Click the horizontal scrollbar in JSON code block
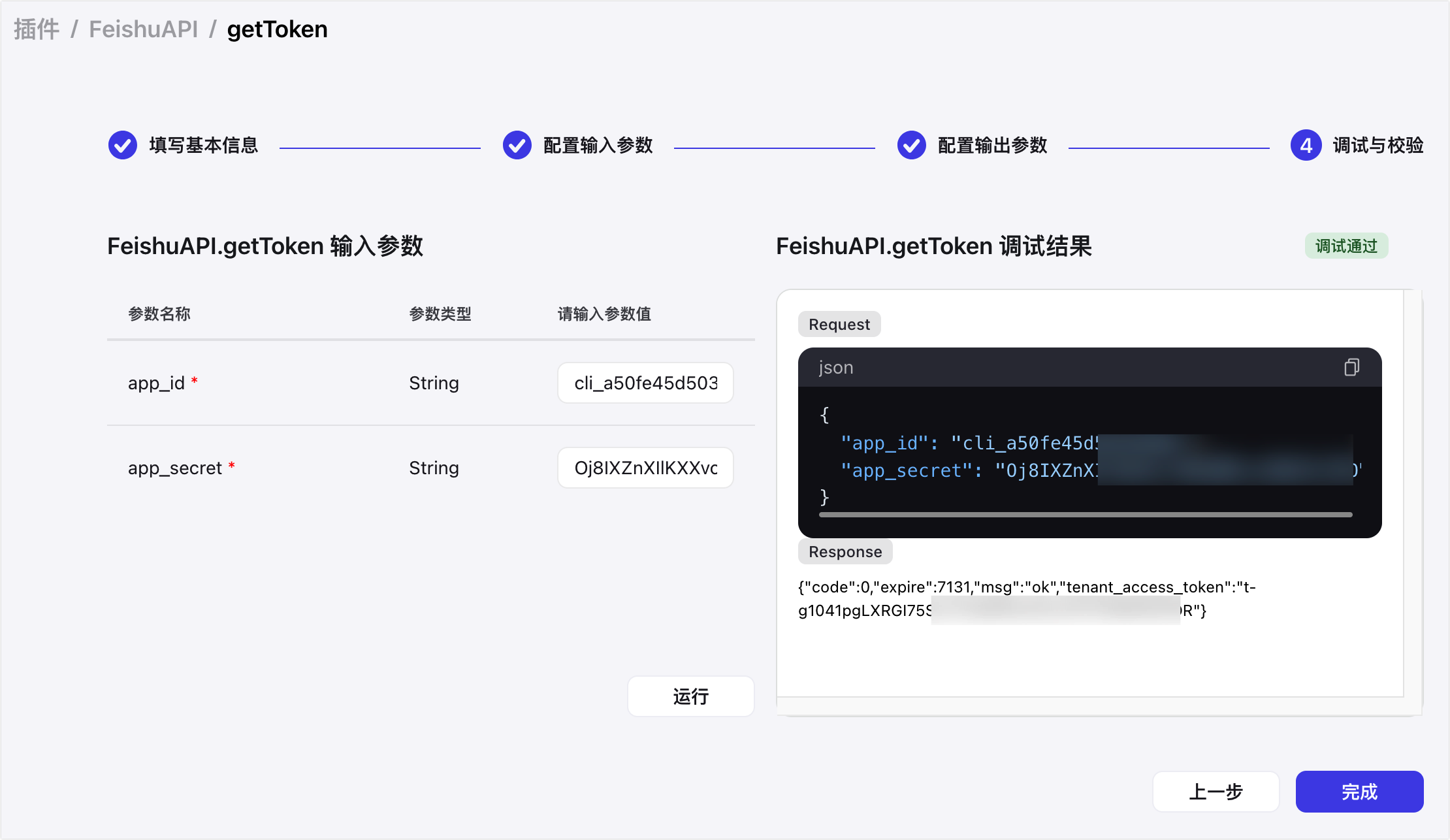Screen dimensions: 1450x840 tap(1086, 515)
